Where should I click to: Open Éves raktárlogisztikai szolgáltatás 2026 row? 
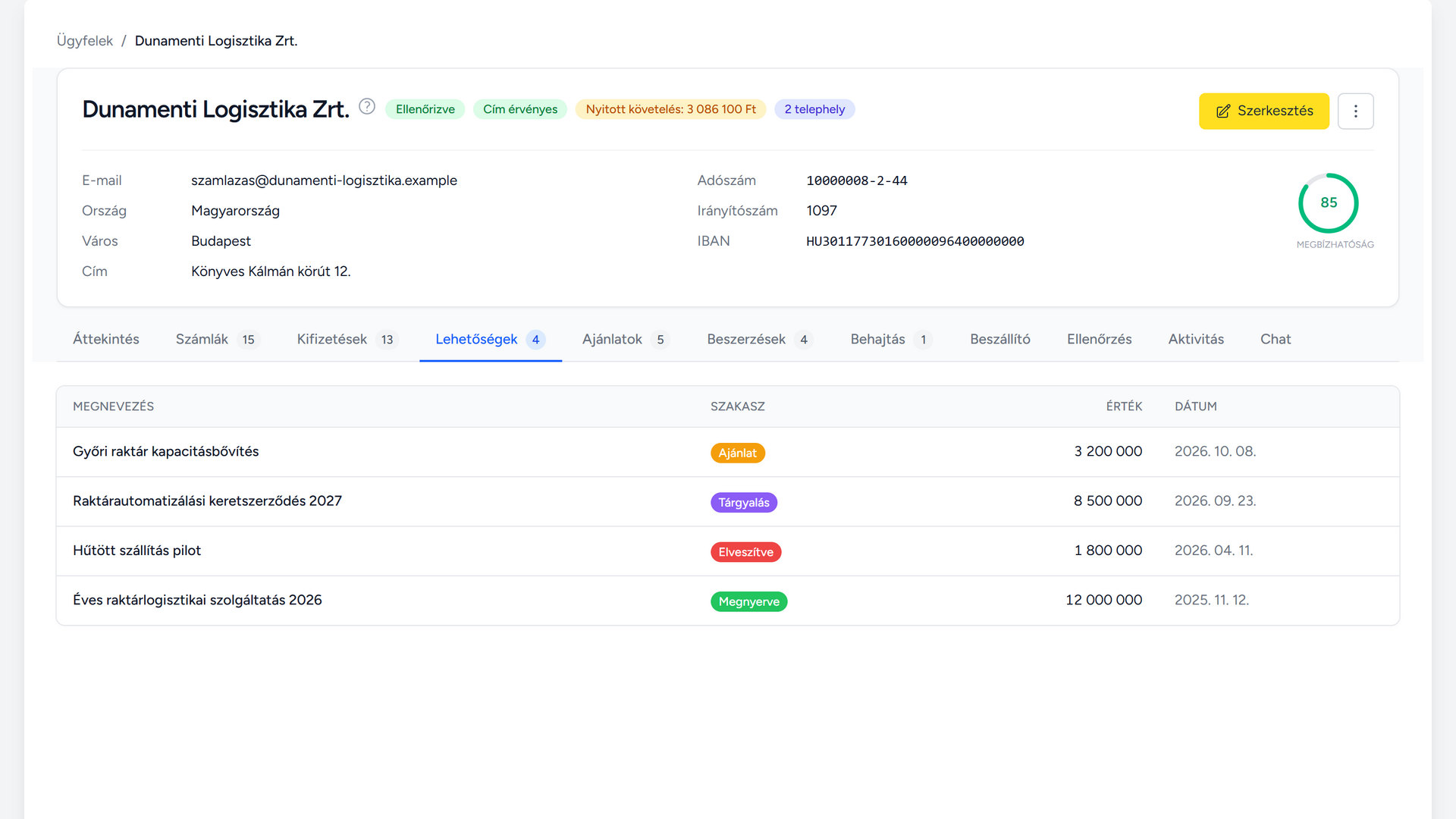pos(728,601)
